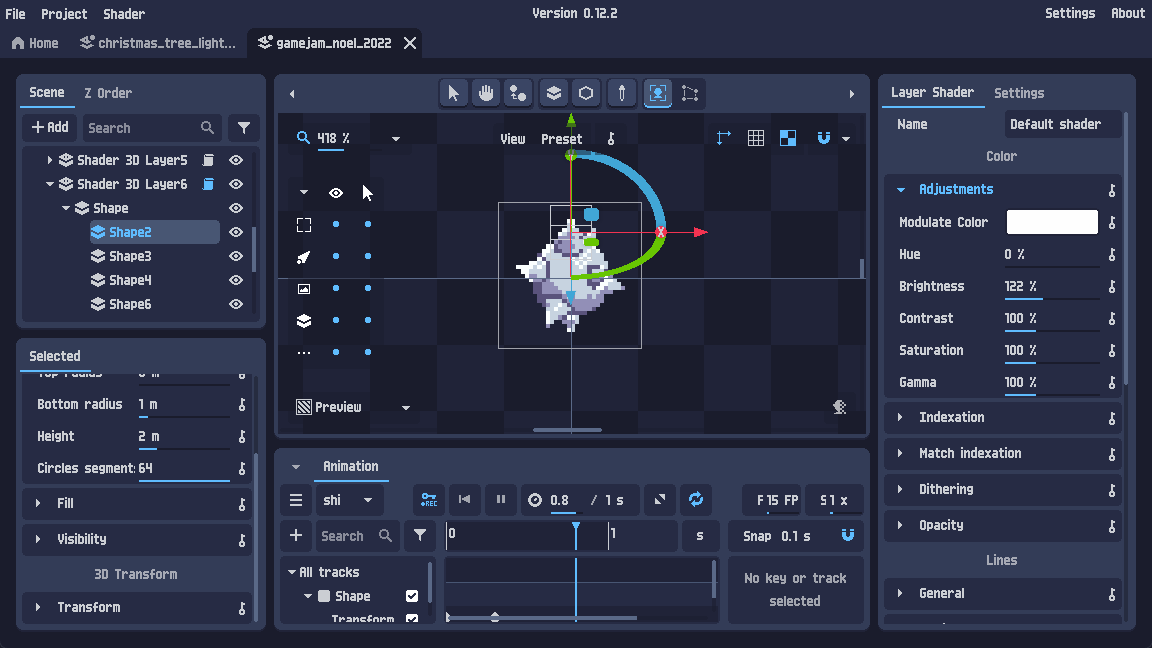Click the light icon at viewport bottom right
Viewport: 1152px width, 648px height.
840,407
